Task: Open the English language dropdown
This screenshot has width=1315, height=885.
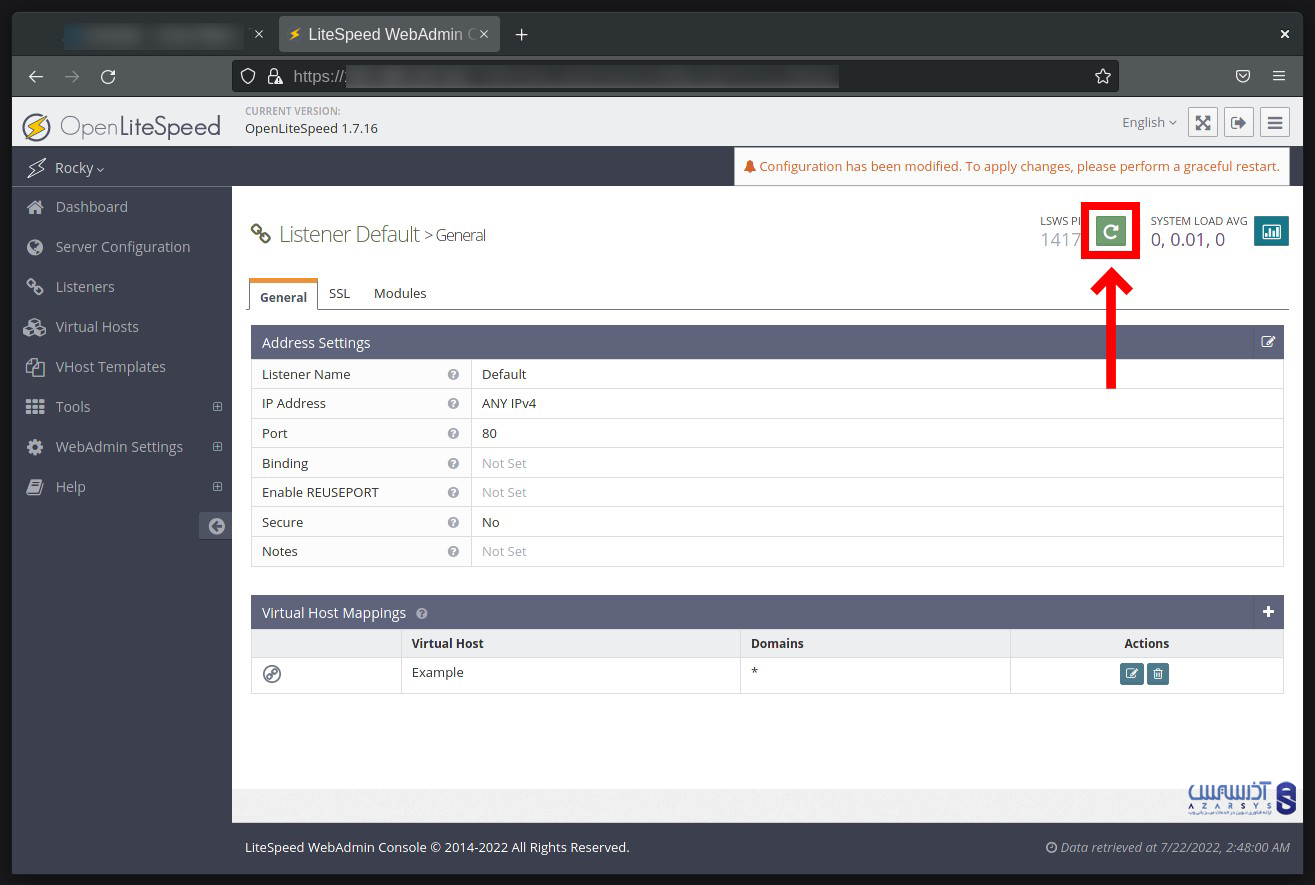Action: pos(1149,122)
